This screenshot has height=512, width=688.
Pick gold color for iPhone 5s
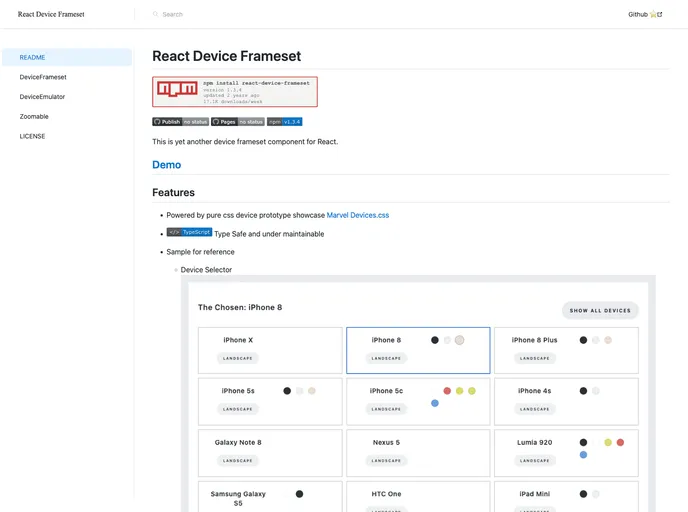click(312, 391)
